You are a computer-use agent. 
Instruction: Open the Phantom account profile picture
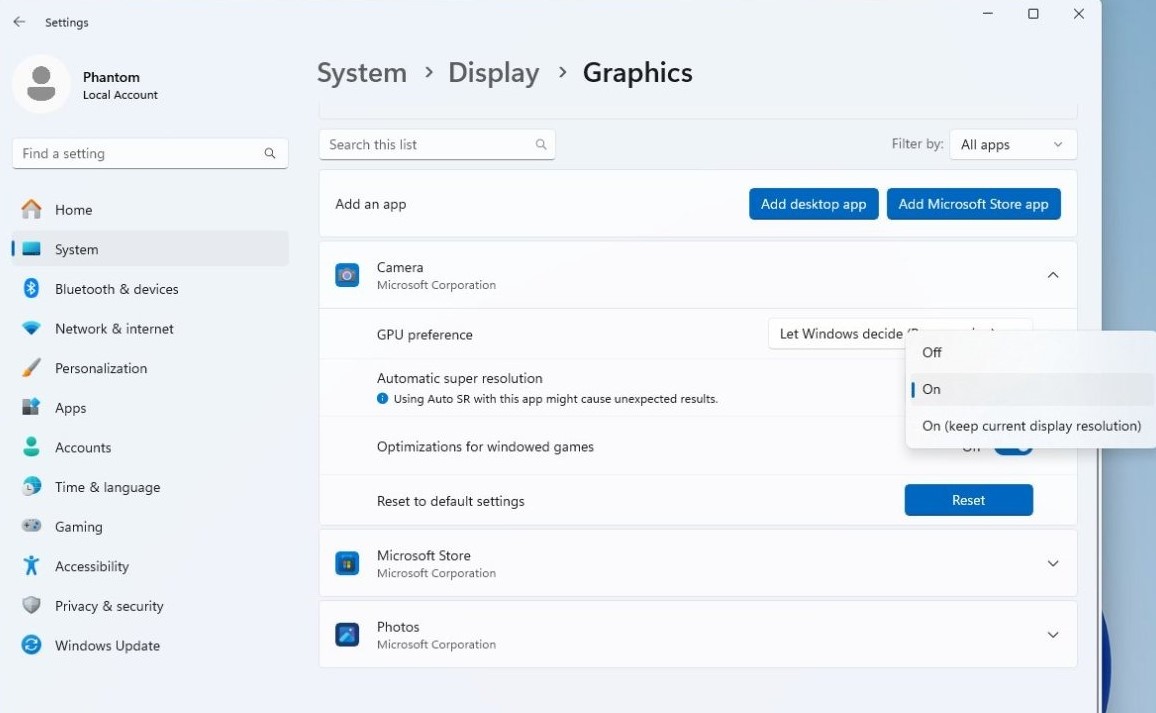[41, 84]
